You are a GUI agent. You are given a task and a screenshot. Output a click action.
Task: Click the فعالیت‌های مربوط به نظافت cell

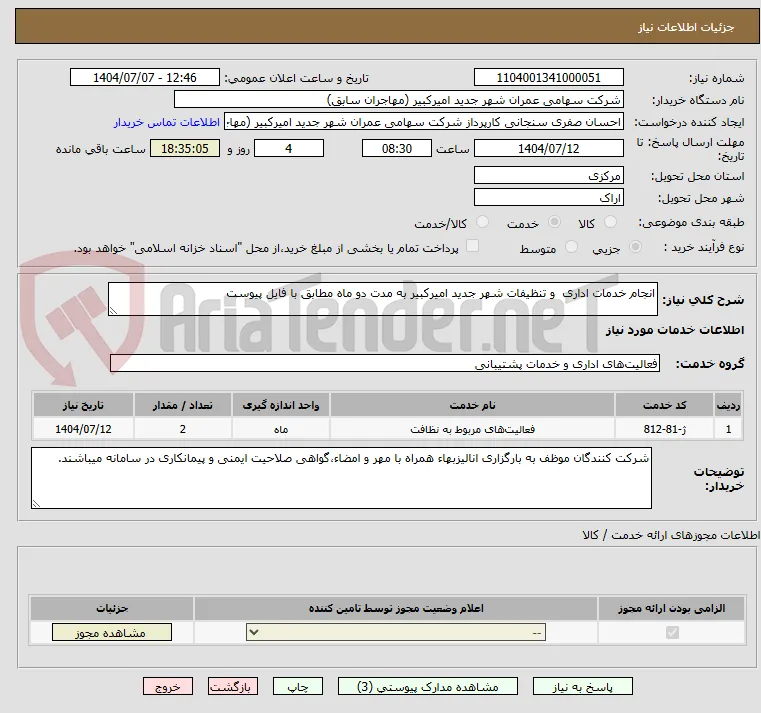pyautogui.click(x=472, y=429)
